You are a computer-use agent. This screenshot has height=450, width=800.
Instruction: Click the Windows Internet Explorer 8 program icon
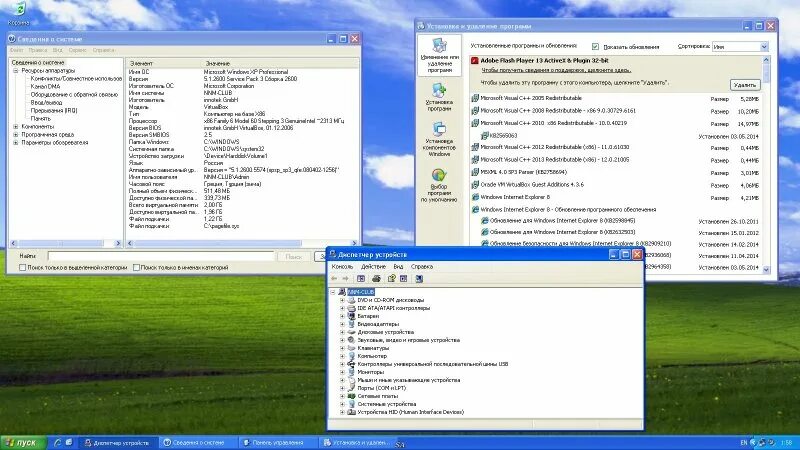[x=475, y=197]
